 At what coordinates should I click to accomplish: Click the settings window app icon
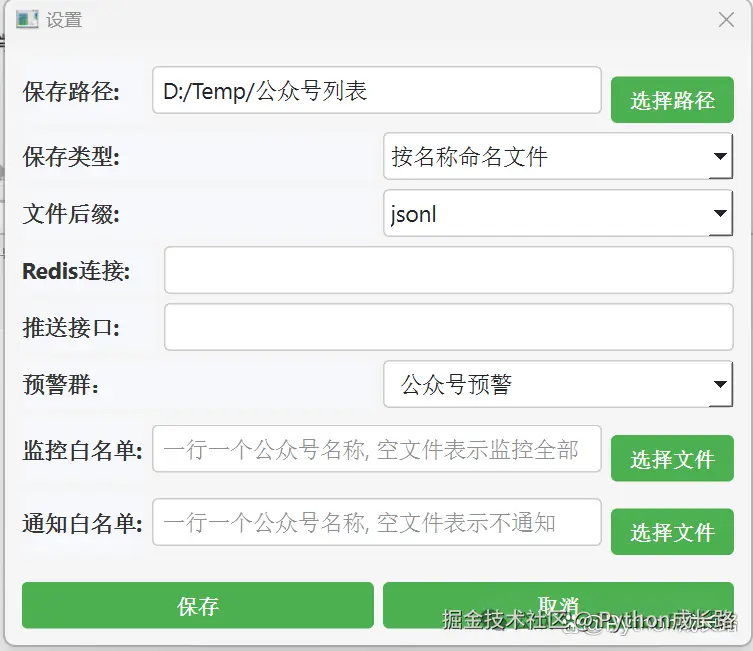(27, 19)
